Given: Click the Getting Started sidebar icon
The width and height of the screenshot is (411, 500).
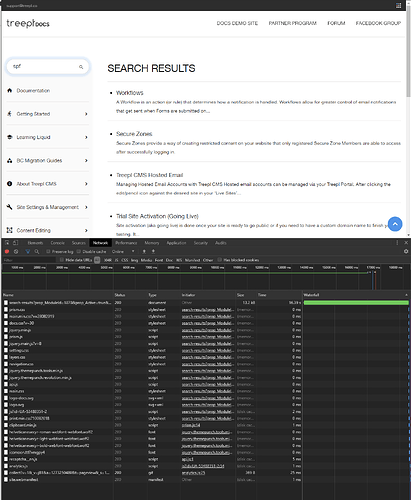Looking at the screenshot, I should click(x=10, y=114).
